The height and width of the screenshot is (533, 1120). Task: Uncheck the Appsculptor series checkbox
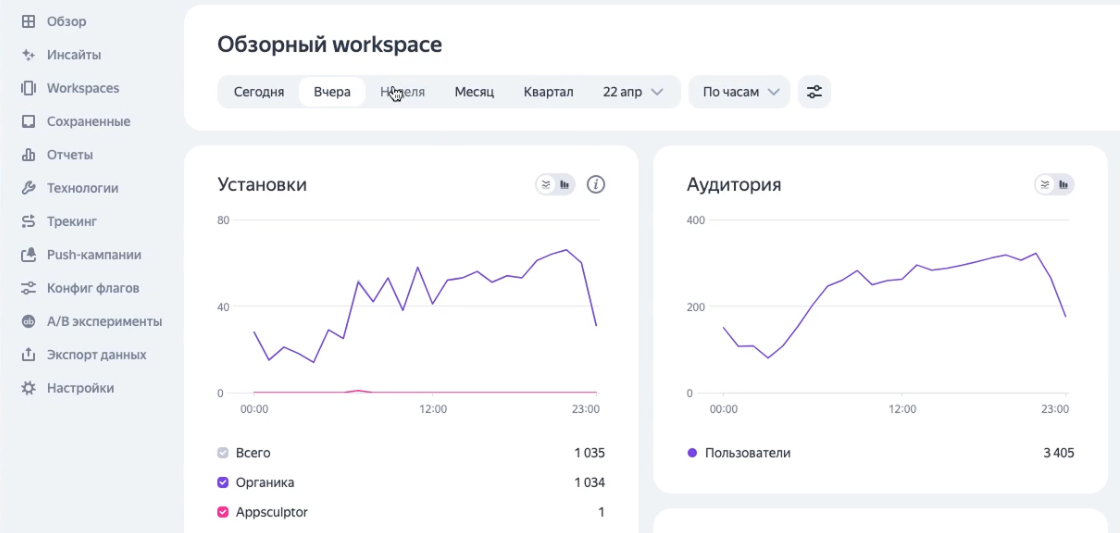(x=223, y=512)
